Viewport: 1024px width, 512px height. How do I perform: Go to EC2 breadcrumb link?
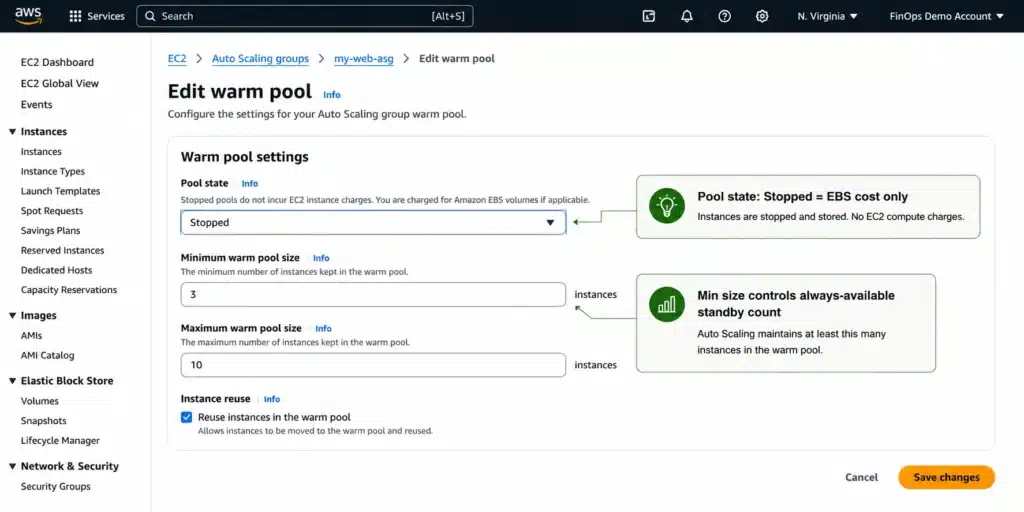tap(177, 59)
